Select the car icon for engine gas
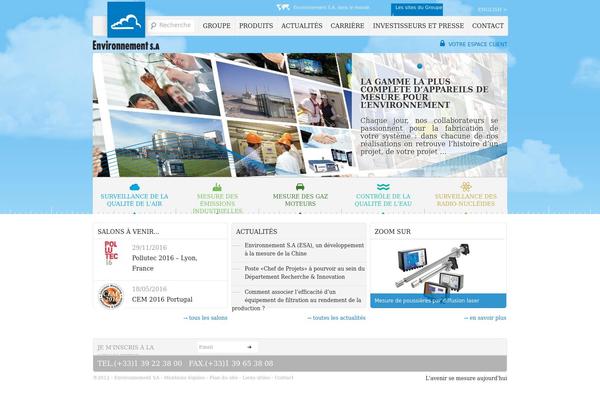 300,187
